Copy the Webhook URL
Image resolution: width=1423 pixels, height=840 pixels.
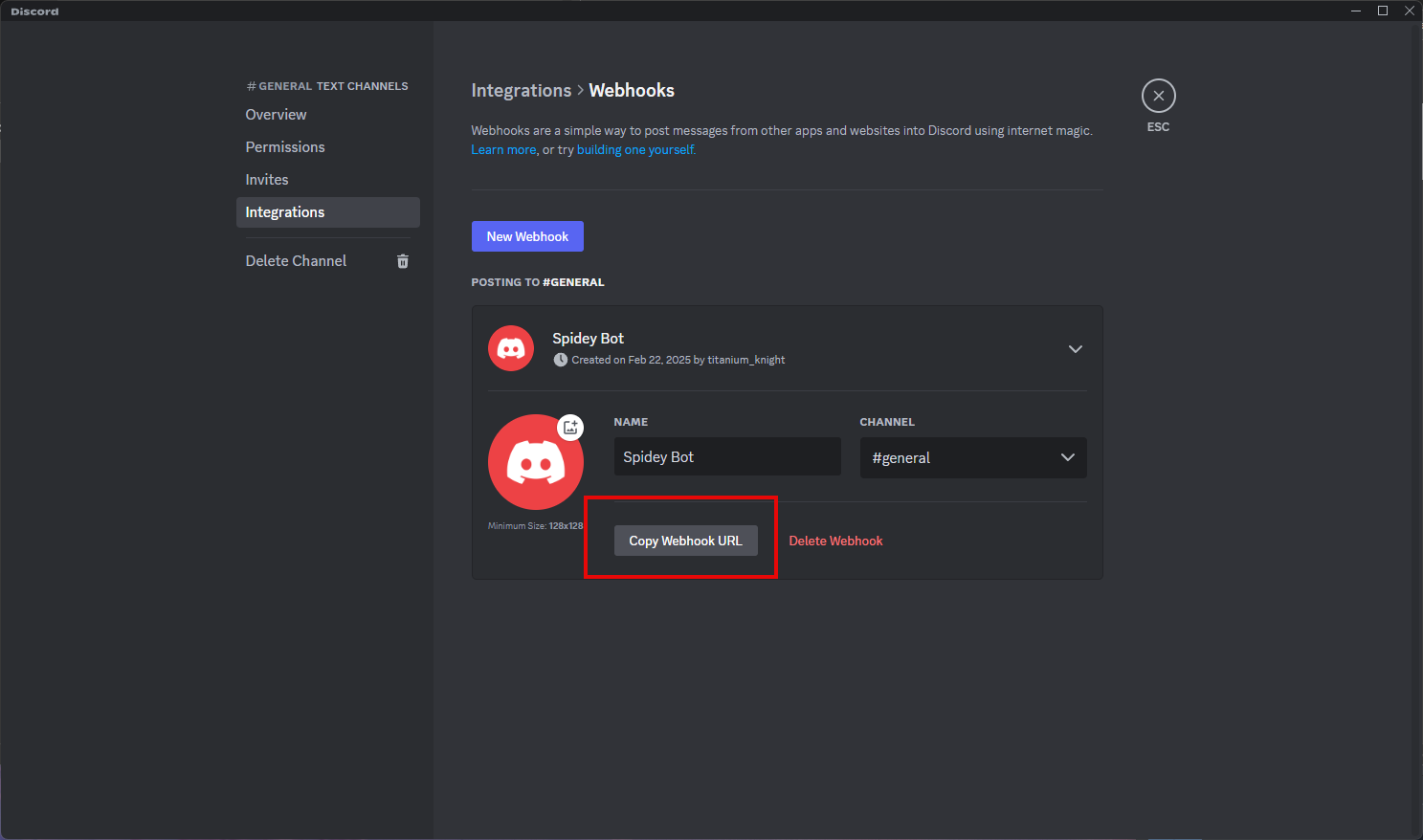point(685,541)
